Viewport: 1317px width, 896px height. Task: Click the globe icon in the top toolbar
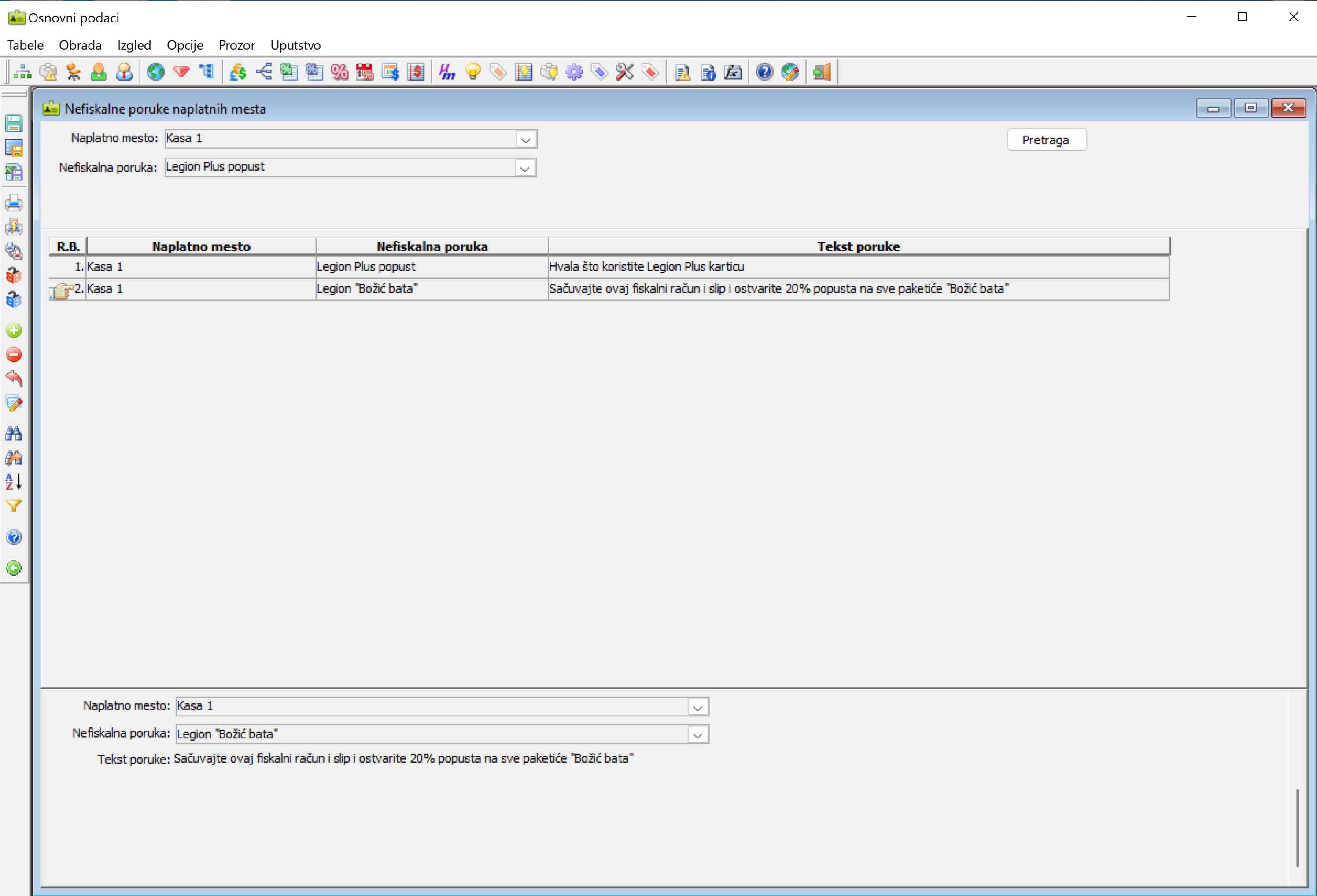point(156,72)
